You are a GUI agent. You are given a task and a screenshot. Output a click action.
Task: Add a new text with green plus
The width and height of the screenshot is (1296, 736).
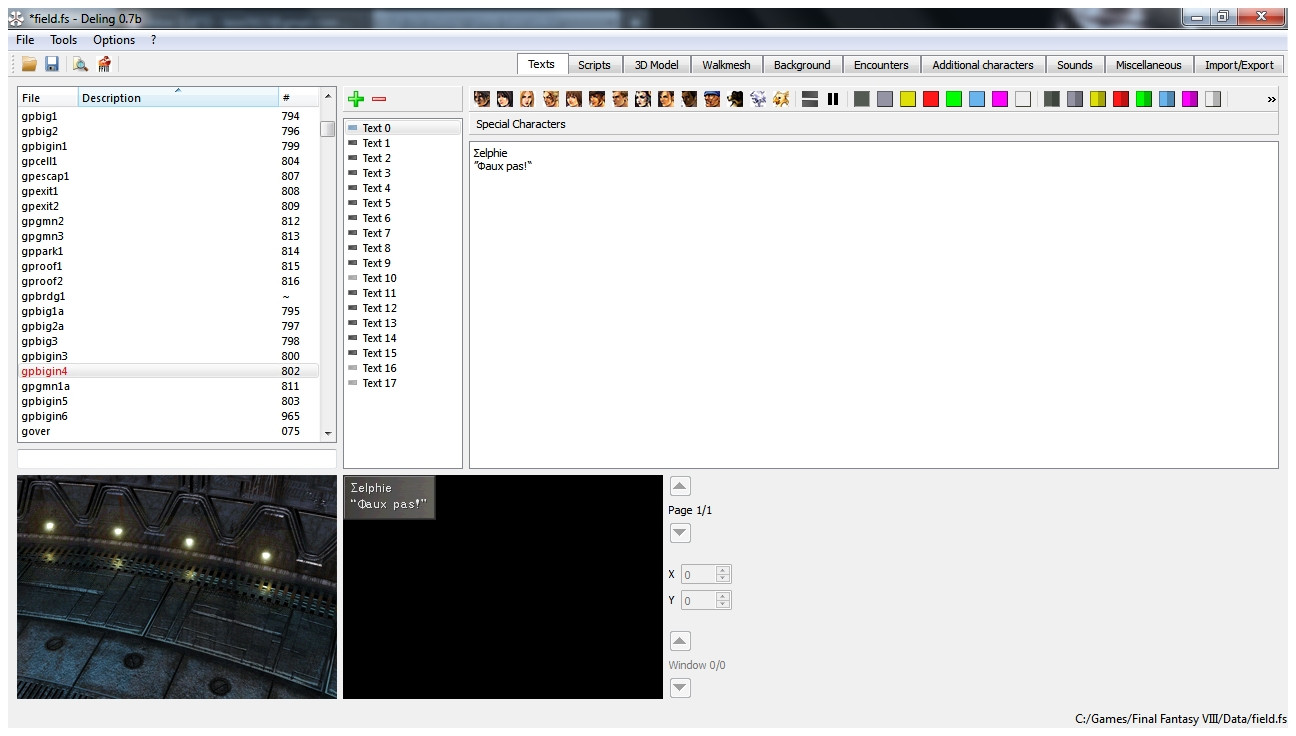click(x=356, y=98)
